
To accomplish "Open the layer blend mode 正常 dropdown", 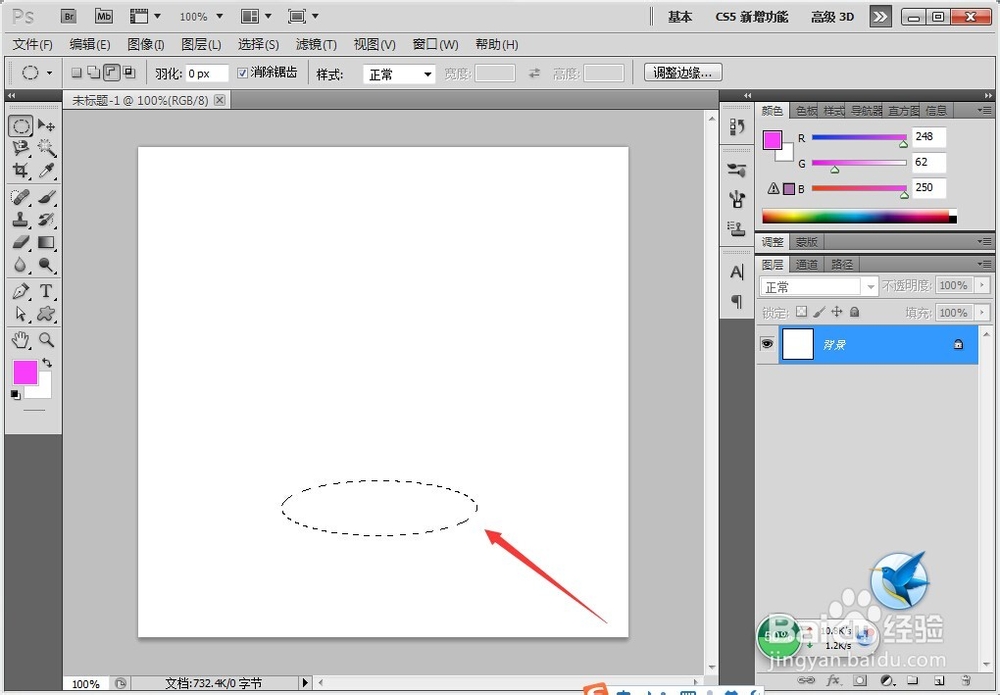I will tap(819, 287).
